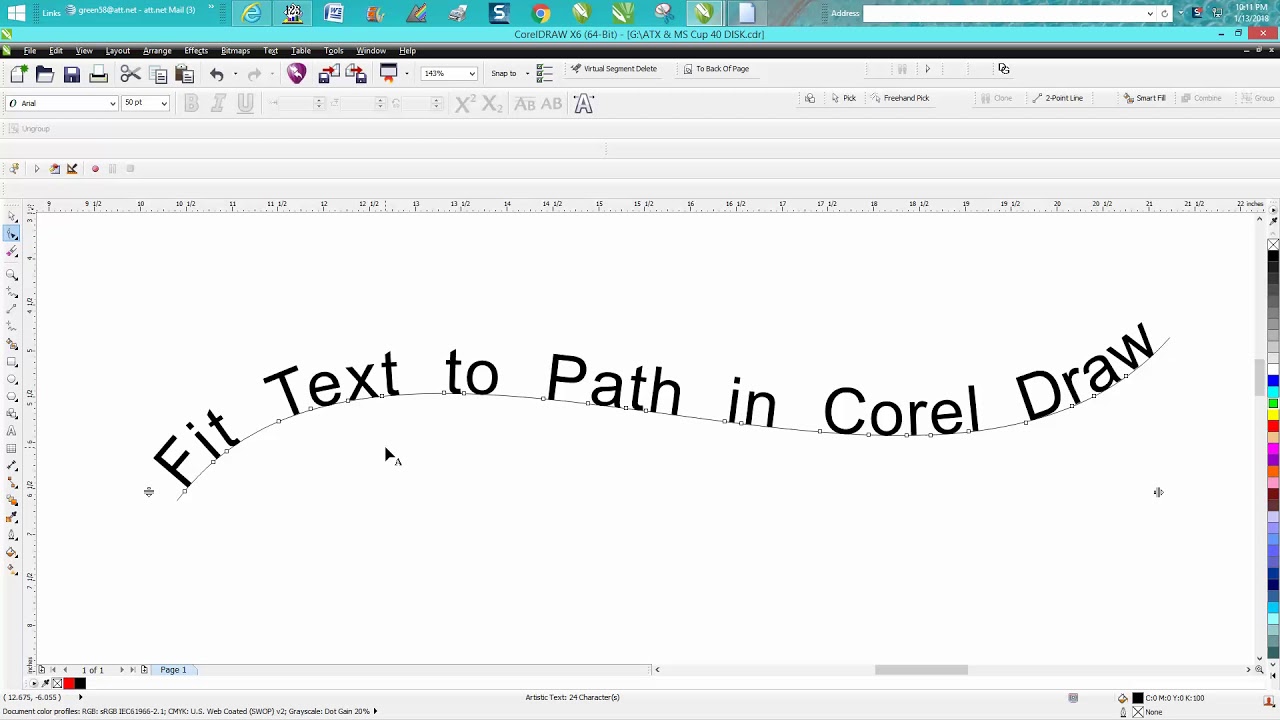Viewport: 1280px width, 720px height.
Task: Select the Shape tool in the toolbox
Action: 12,233
